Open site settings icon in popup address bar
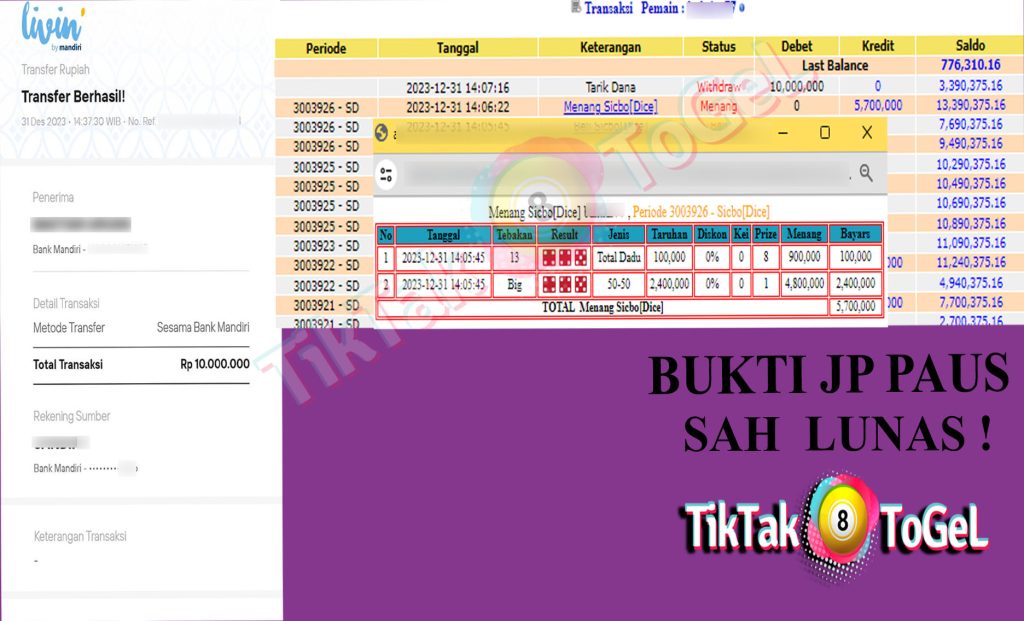Image resolution: width=1024 pixels, height=621 pixels. (x=386, y=174)
